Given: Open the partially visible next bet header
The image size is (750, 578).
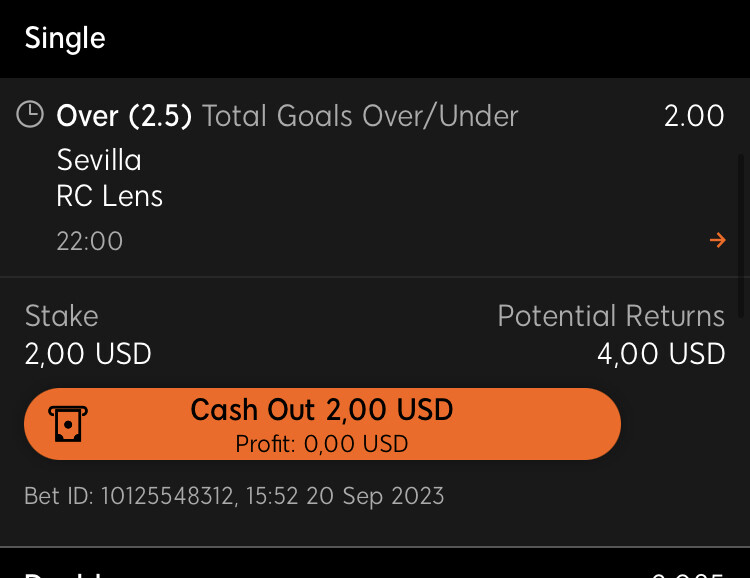Looking at the screenshot, I should [65, 574].
